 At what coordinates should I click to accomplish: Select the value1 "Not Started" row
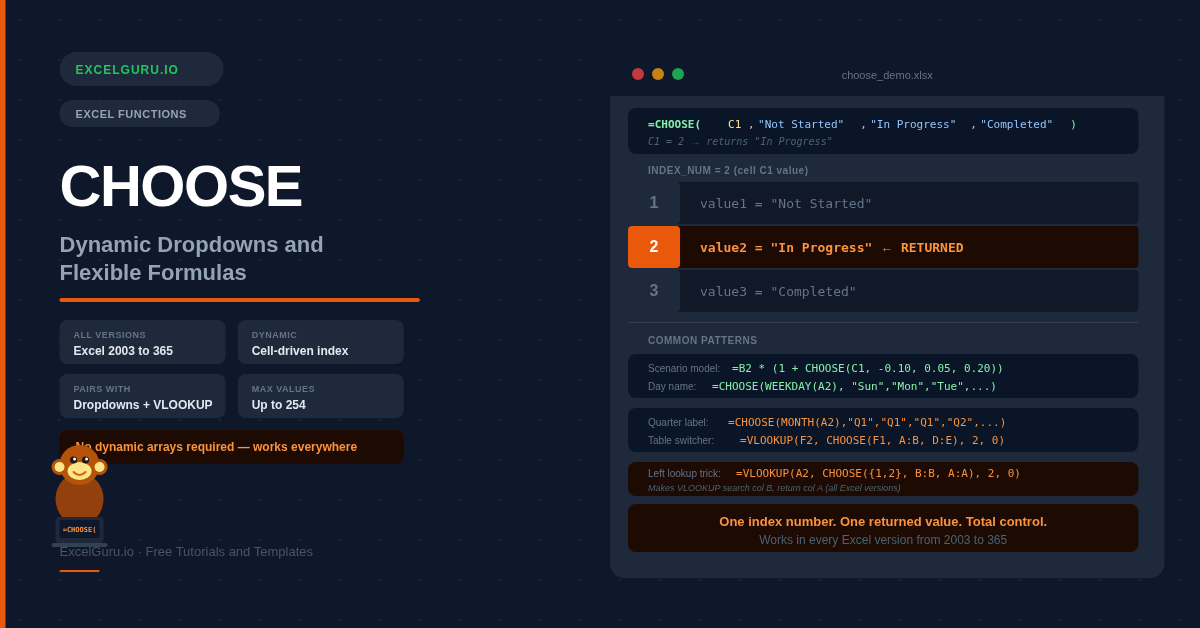(x=908, y=203)
